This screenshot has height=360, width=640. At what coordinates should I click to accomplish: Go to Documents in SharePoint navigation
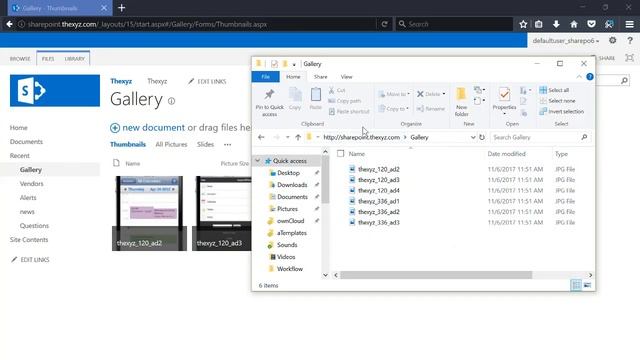point(26,142)
